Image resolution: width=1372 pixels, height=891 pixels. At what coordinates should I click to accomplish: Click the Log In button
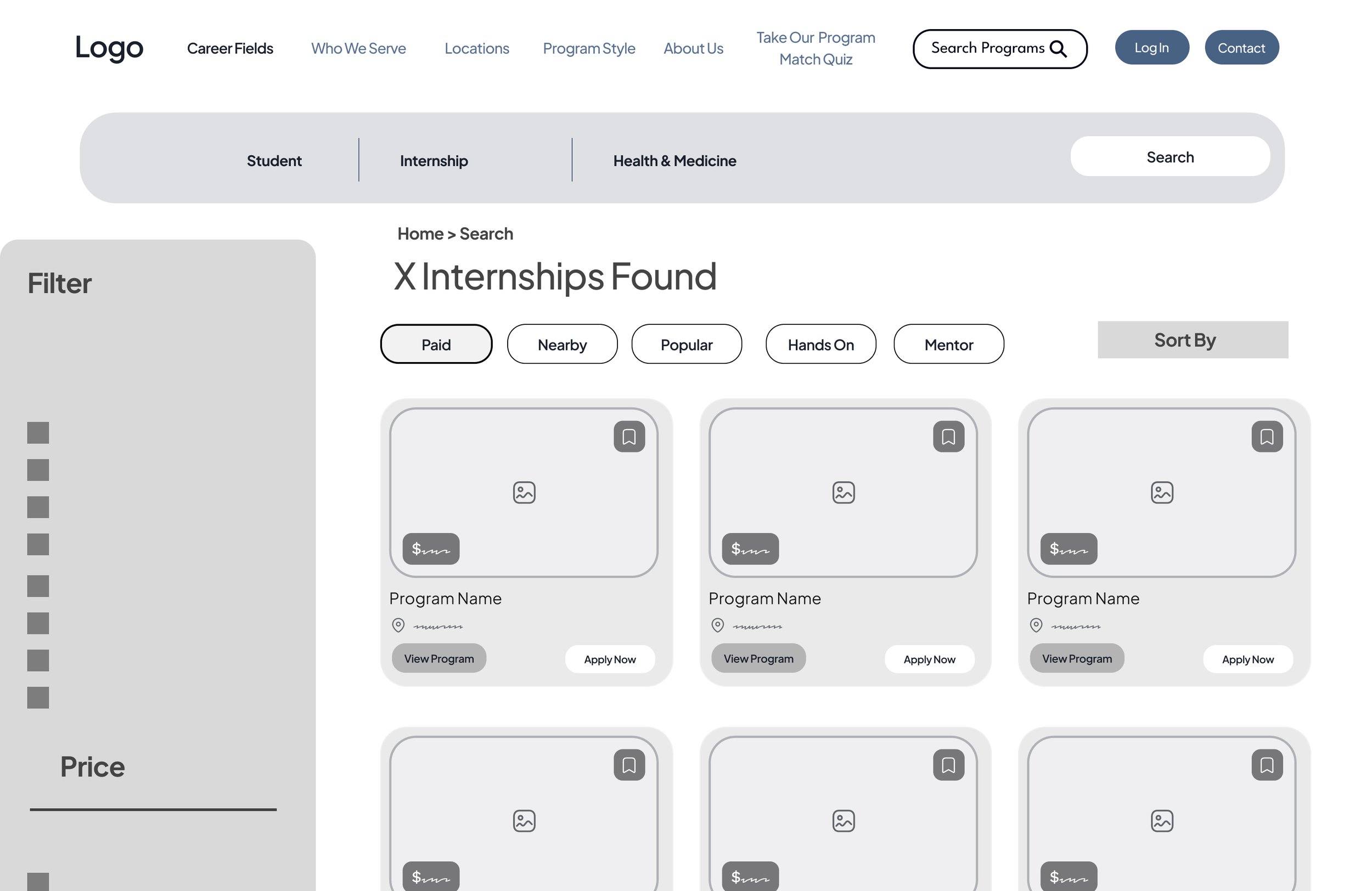point(1151,47)
